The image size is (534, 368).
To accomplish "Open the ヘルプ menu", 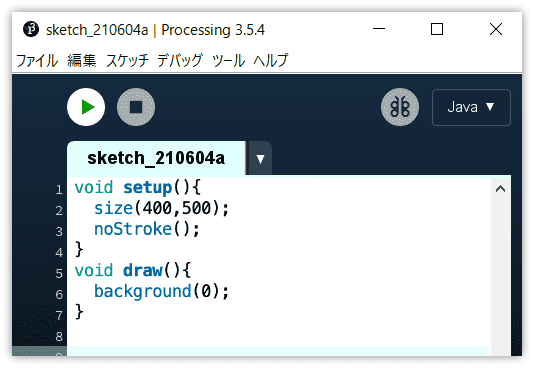I will (271, 61).
